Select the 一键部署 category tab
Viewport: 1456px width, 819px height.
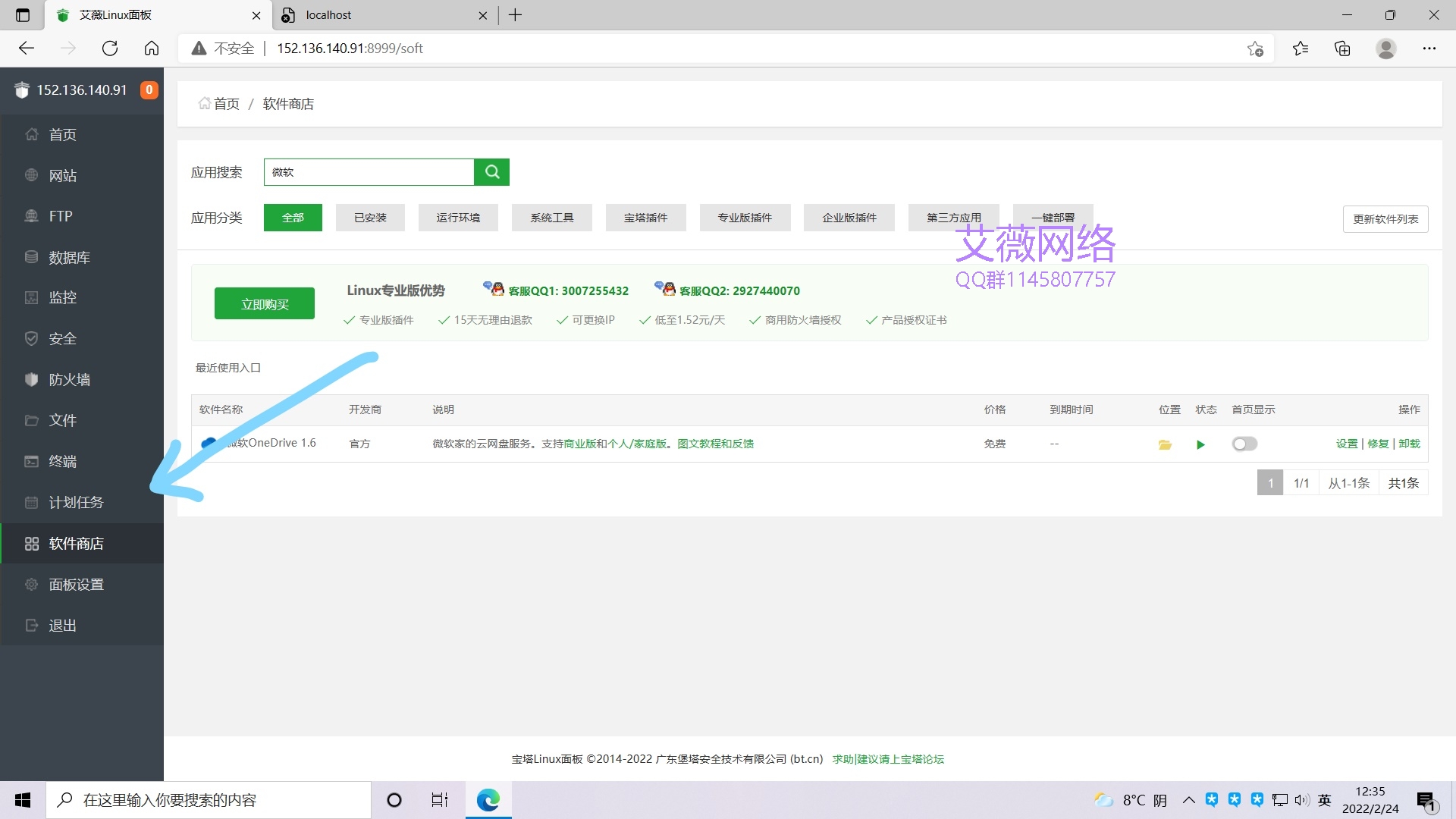tap(1053, 218)
